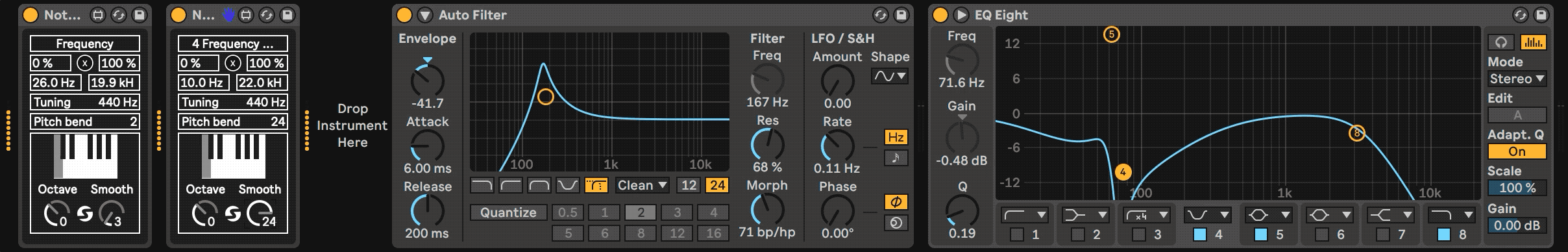Open band 2 filter type dropdown

1086,214
